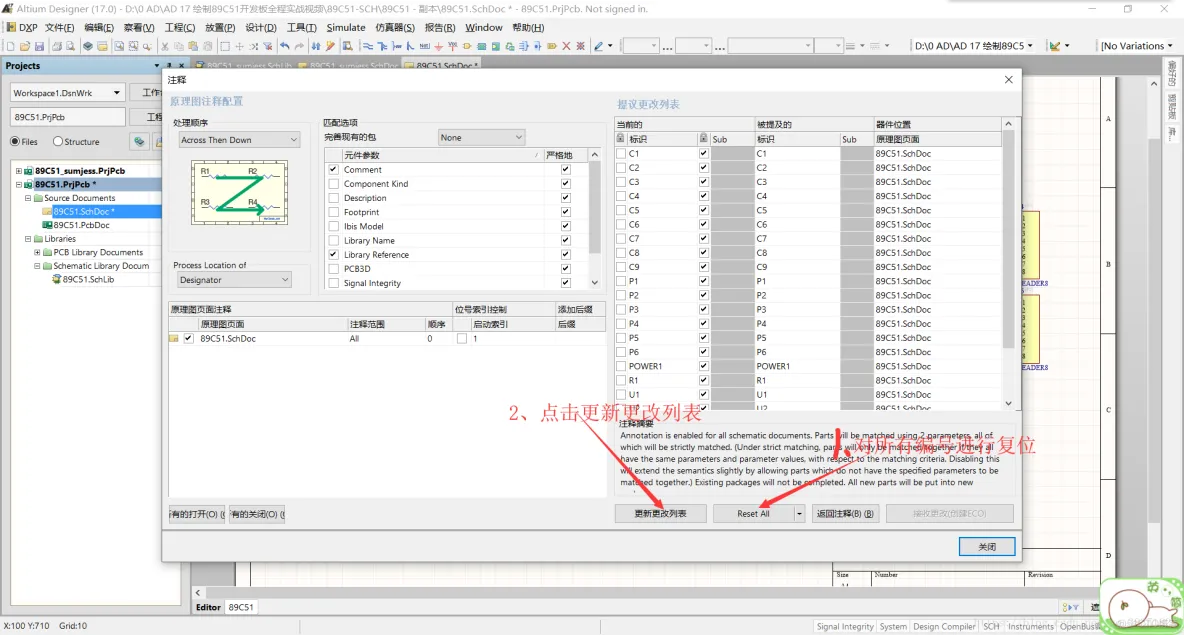Open the Complete Existing Packages None dropdown
Image resolution: width=1184 pixels, height=635 pixels.
tap(481, 137)
